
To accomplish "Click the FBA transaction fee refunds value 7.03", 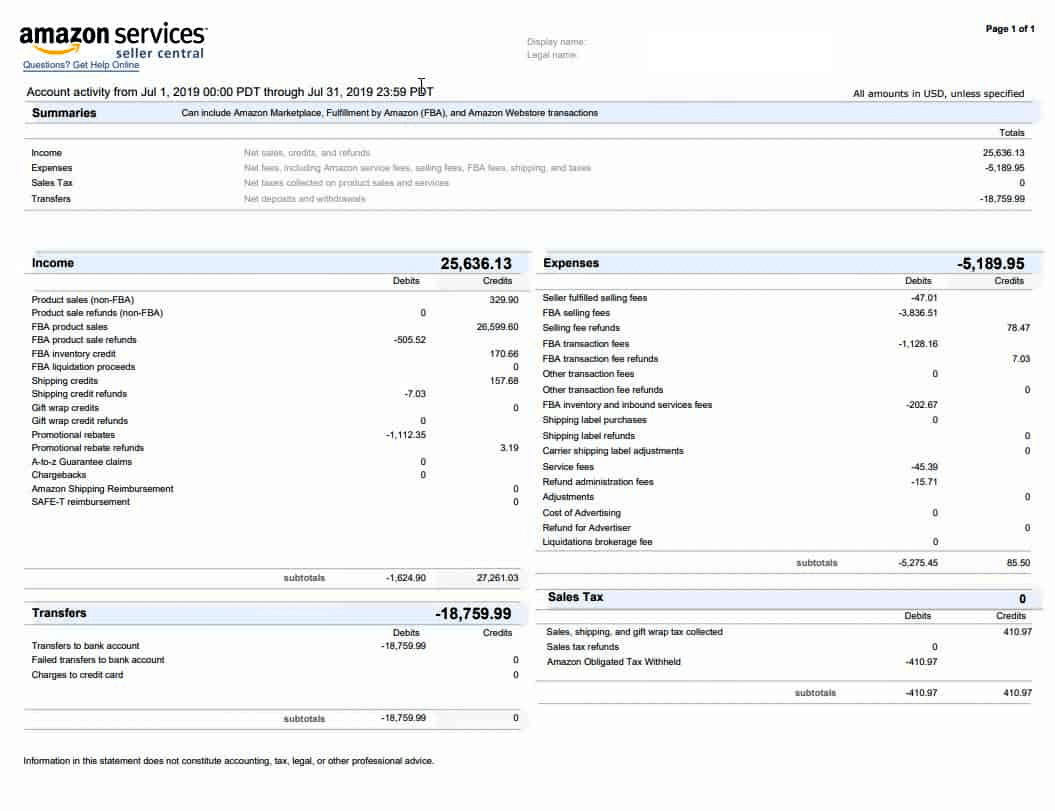I will coord(1021,359).
